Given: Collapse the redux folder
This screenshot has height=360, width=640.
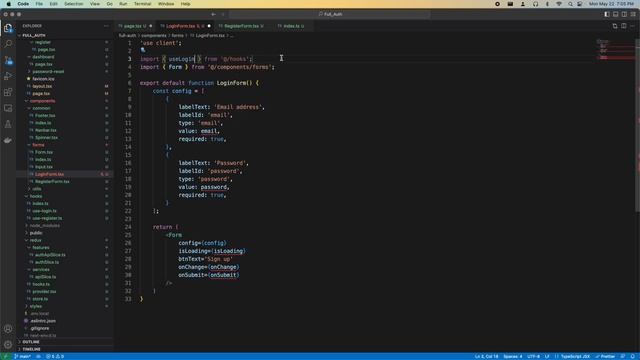Looking at the screenshot, I should (x=65, y=240).
